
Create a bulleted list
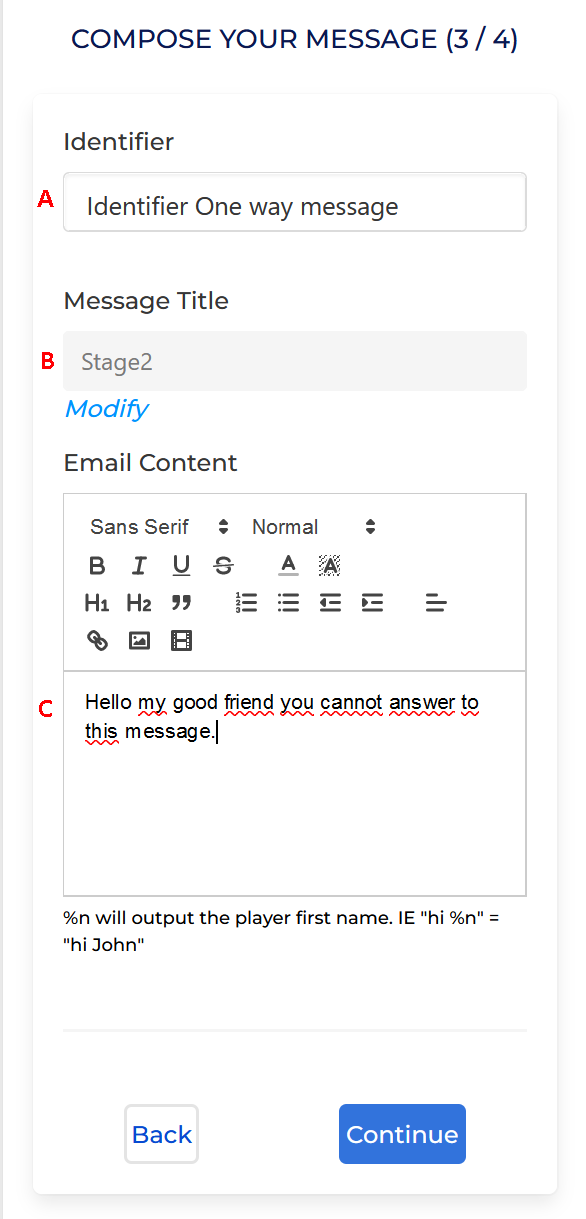(288, 603)
